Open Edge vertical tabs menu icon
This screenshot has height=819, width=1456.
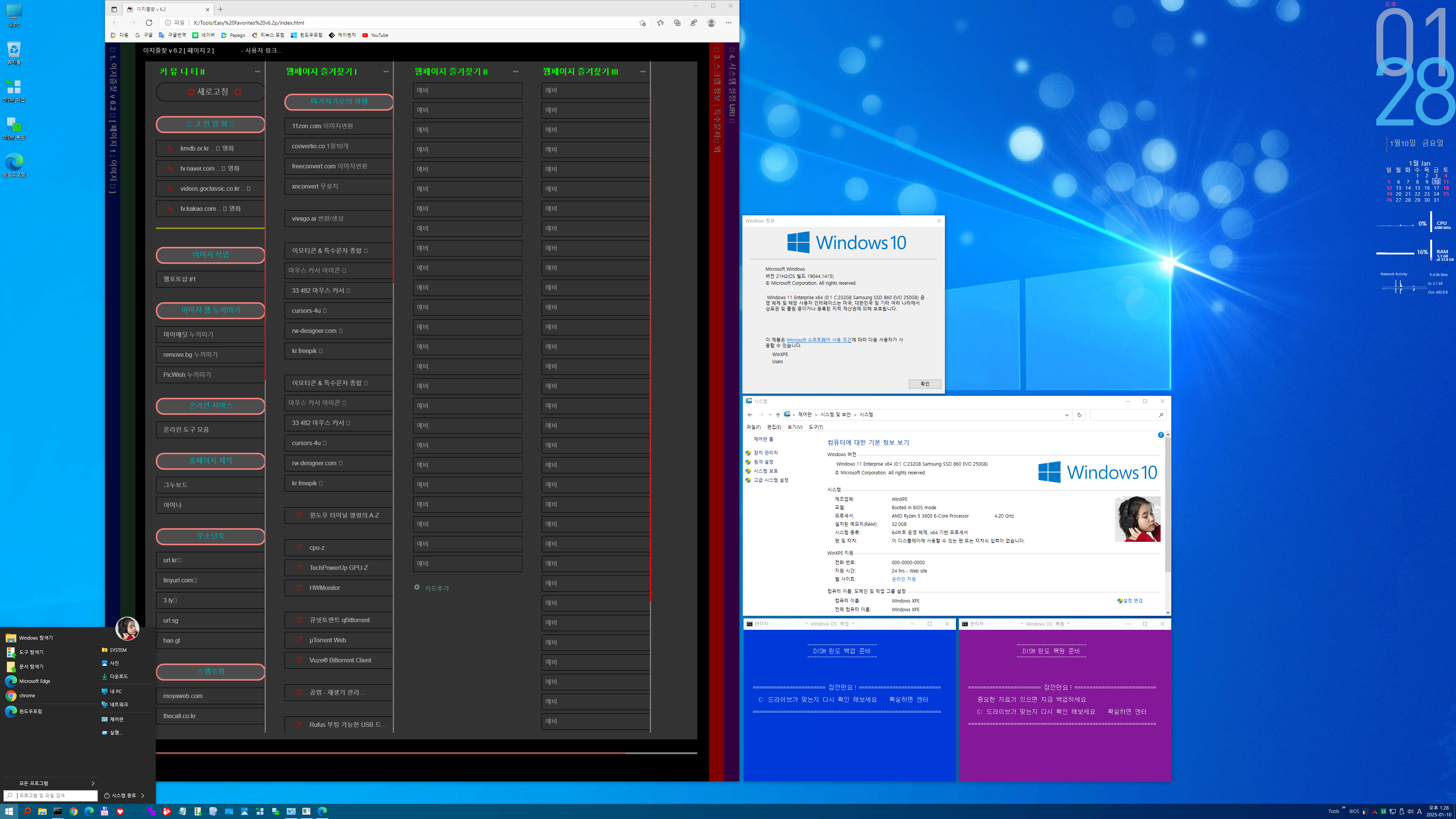tap(114, 9)
